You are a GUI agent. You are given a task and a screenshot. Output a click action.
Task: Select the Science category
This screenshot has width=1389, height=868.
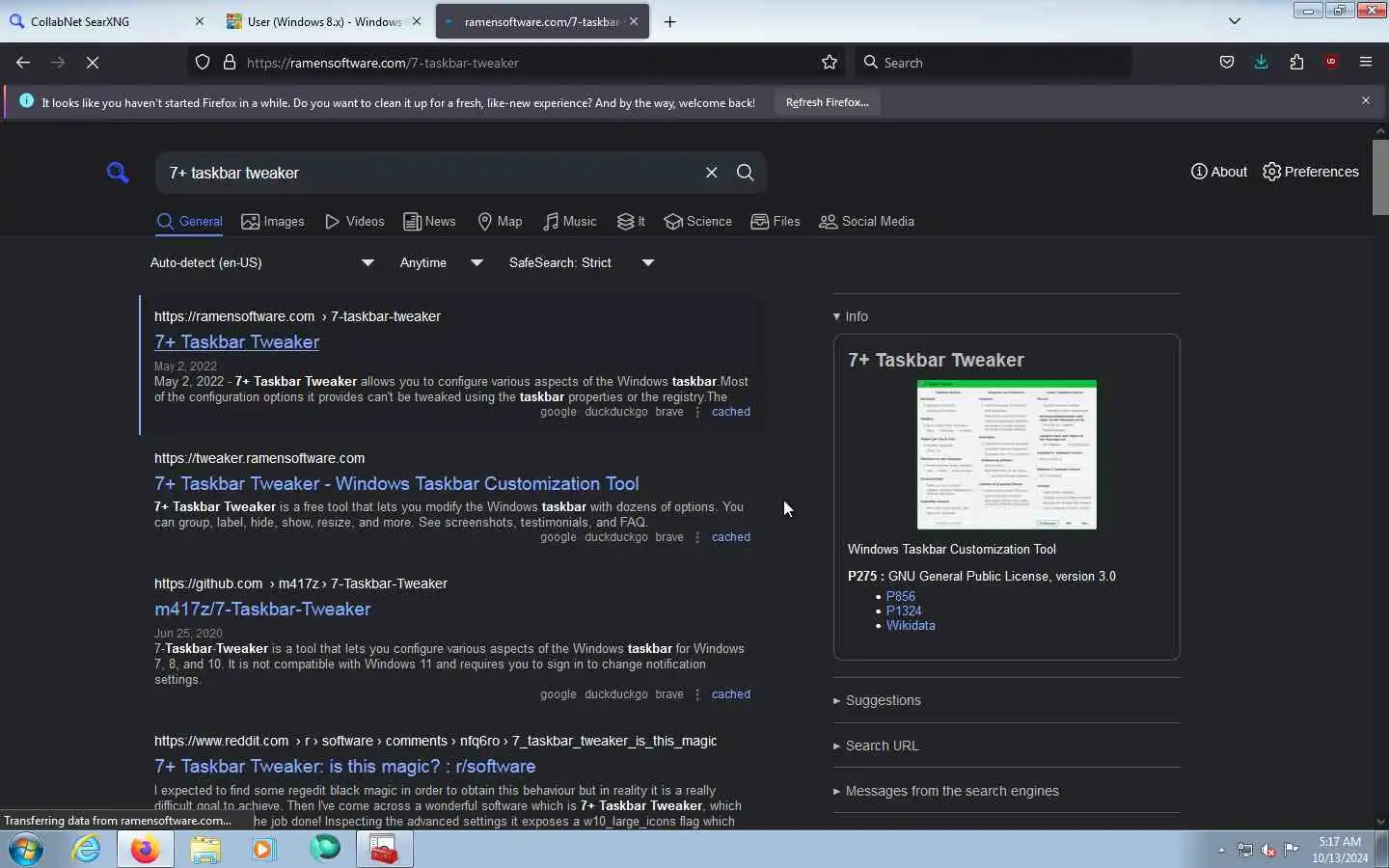pos(698,222)
